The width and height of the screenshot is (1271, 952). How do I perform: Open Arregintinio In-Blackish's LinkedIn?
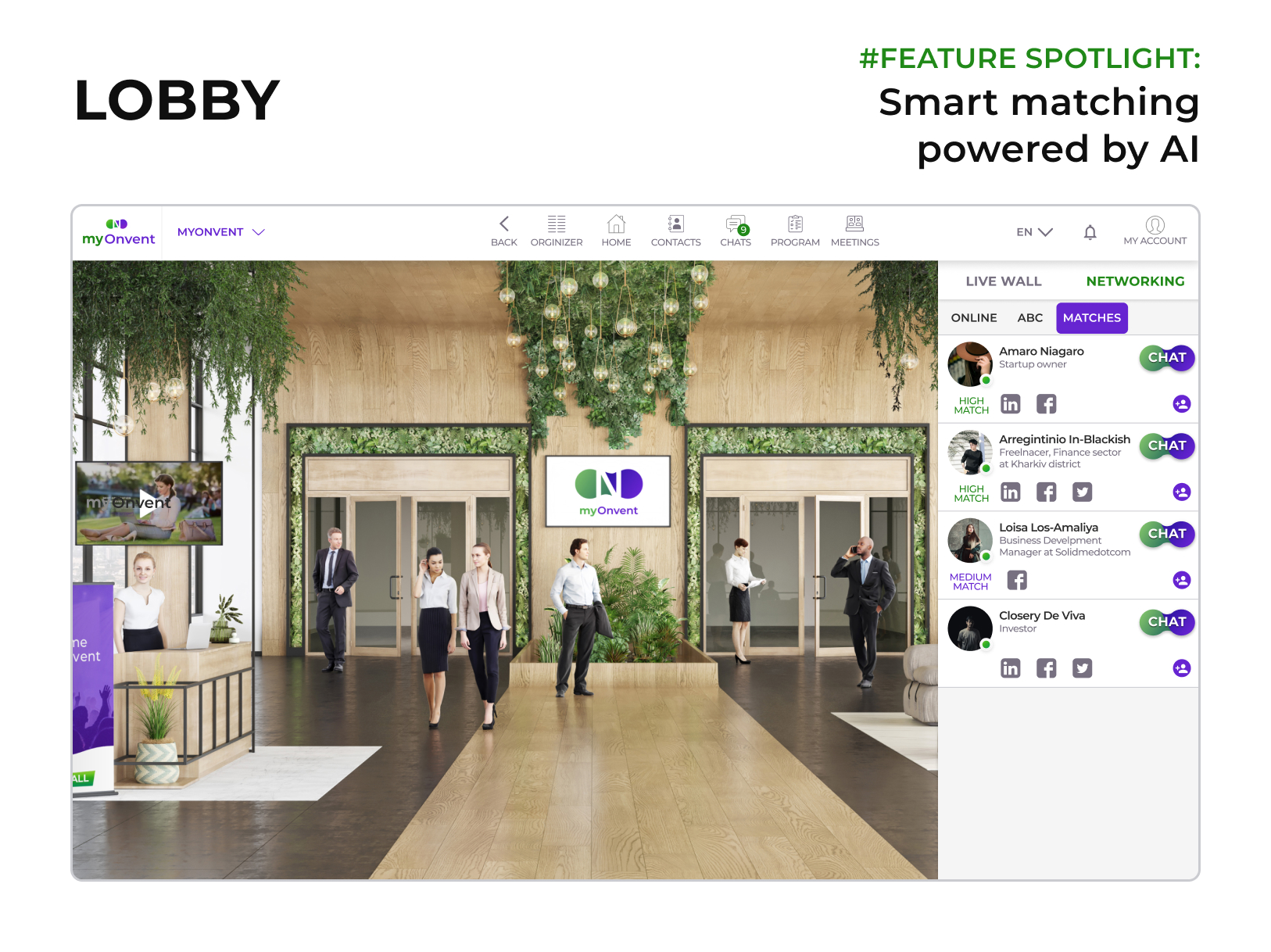click(x=1011, y=492)
